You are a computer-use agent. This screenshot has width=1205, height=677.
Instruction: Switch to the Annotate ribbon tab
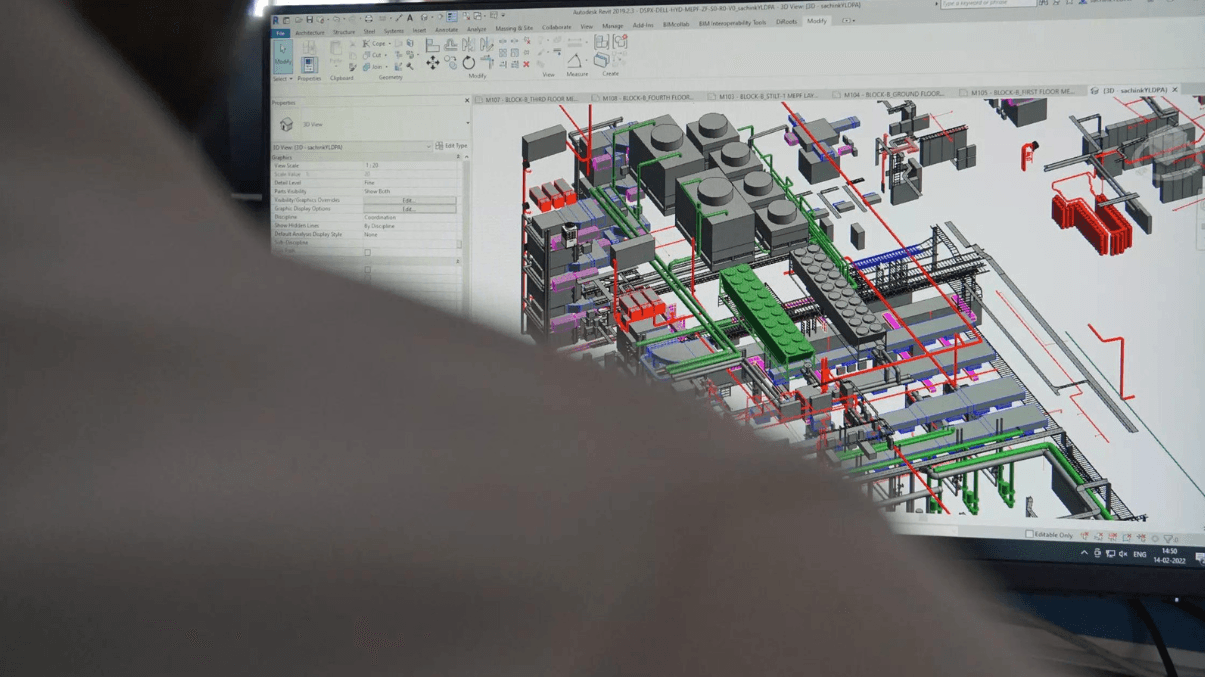tap(446, 30)
